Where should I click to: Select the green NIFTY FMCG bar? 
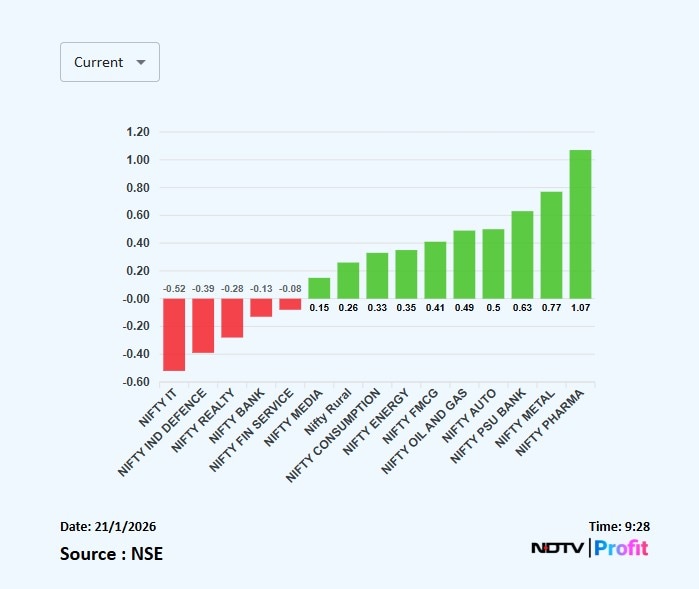tap(435, 270)
